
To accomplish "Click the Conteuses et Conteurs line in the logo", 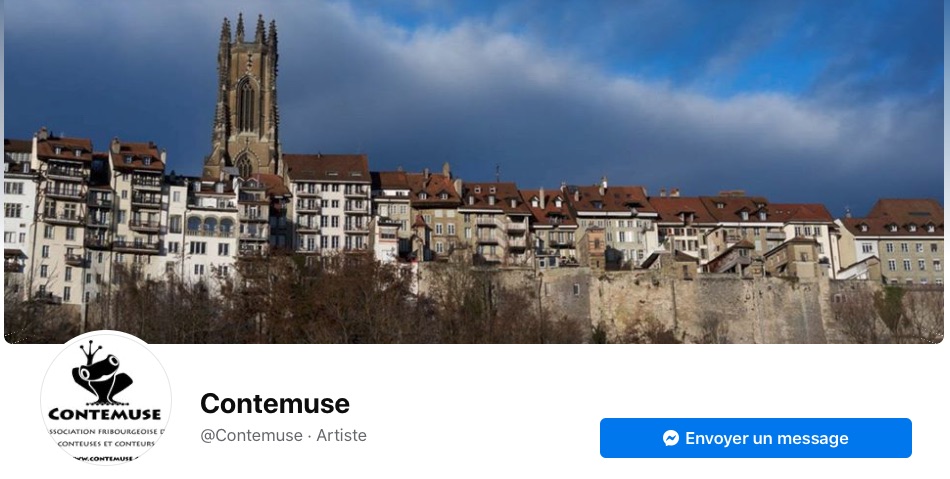I will [x=106, y=444].
